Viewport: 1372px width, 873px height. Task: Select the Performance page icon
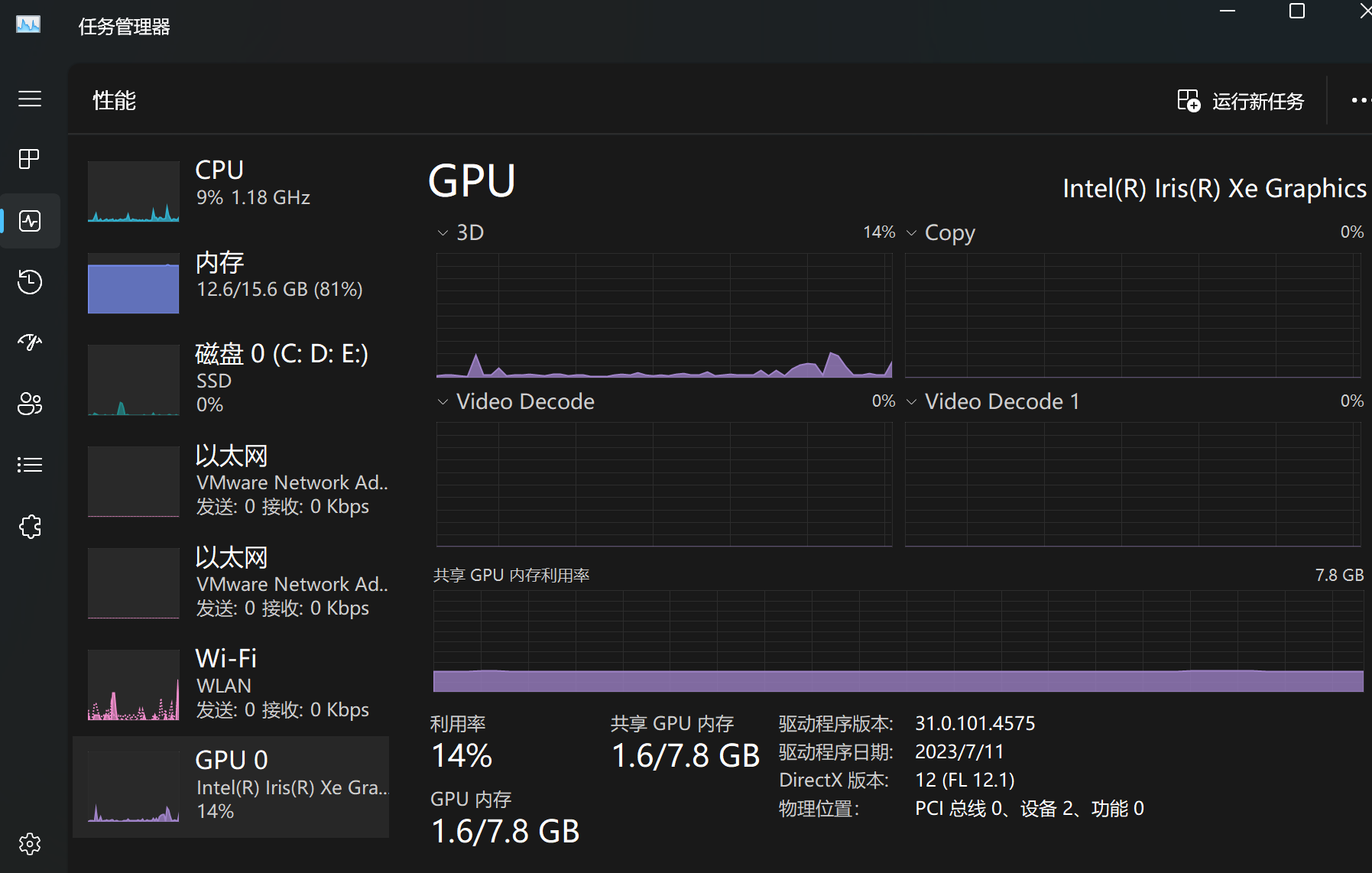tap(30, 221)
